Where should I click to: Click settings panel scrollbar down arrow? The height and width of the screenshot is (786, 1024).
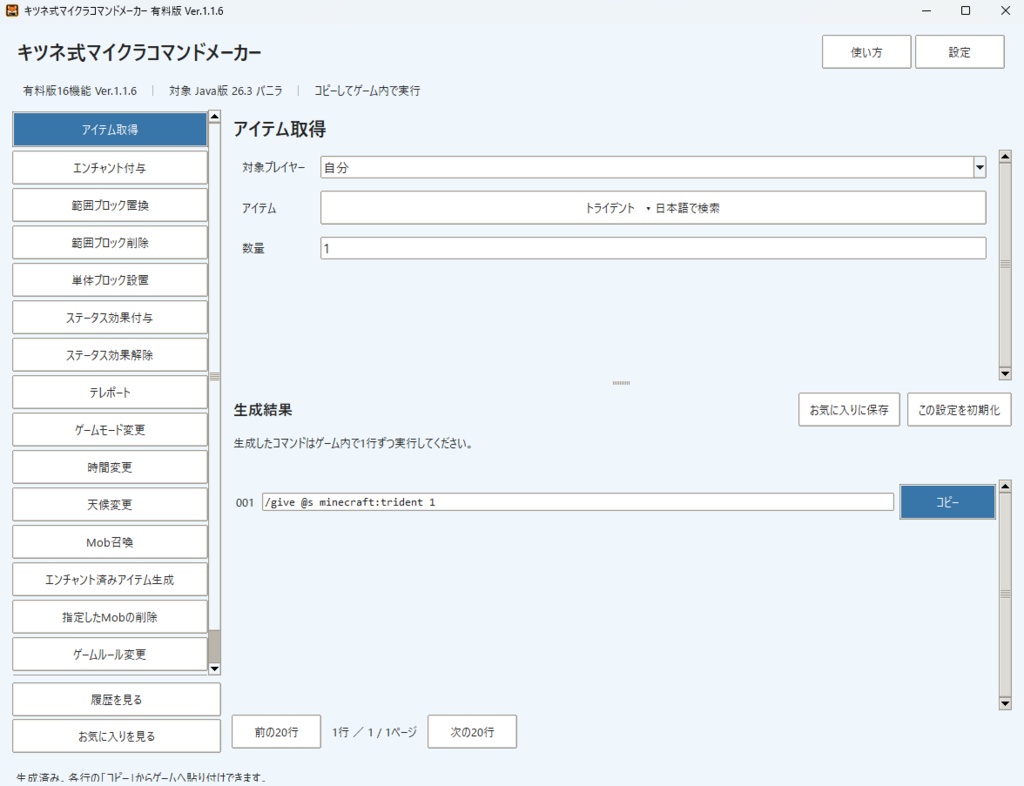pos(1005,373)
